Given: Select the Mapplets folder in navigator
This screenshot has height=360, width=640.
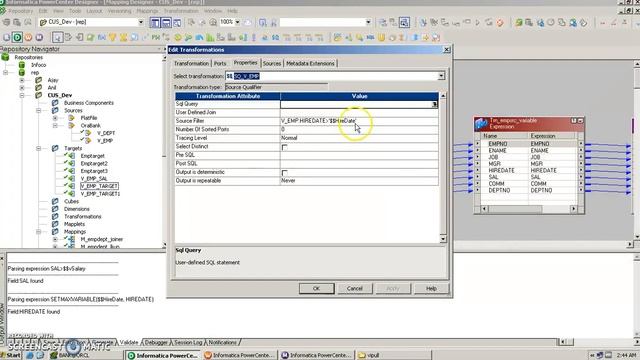Looking at the screenshot, I should click(x=74, y=224).
